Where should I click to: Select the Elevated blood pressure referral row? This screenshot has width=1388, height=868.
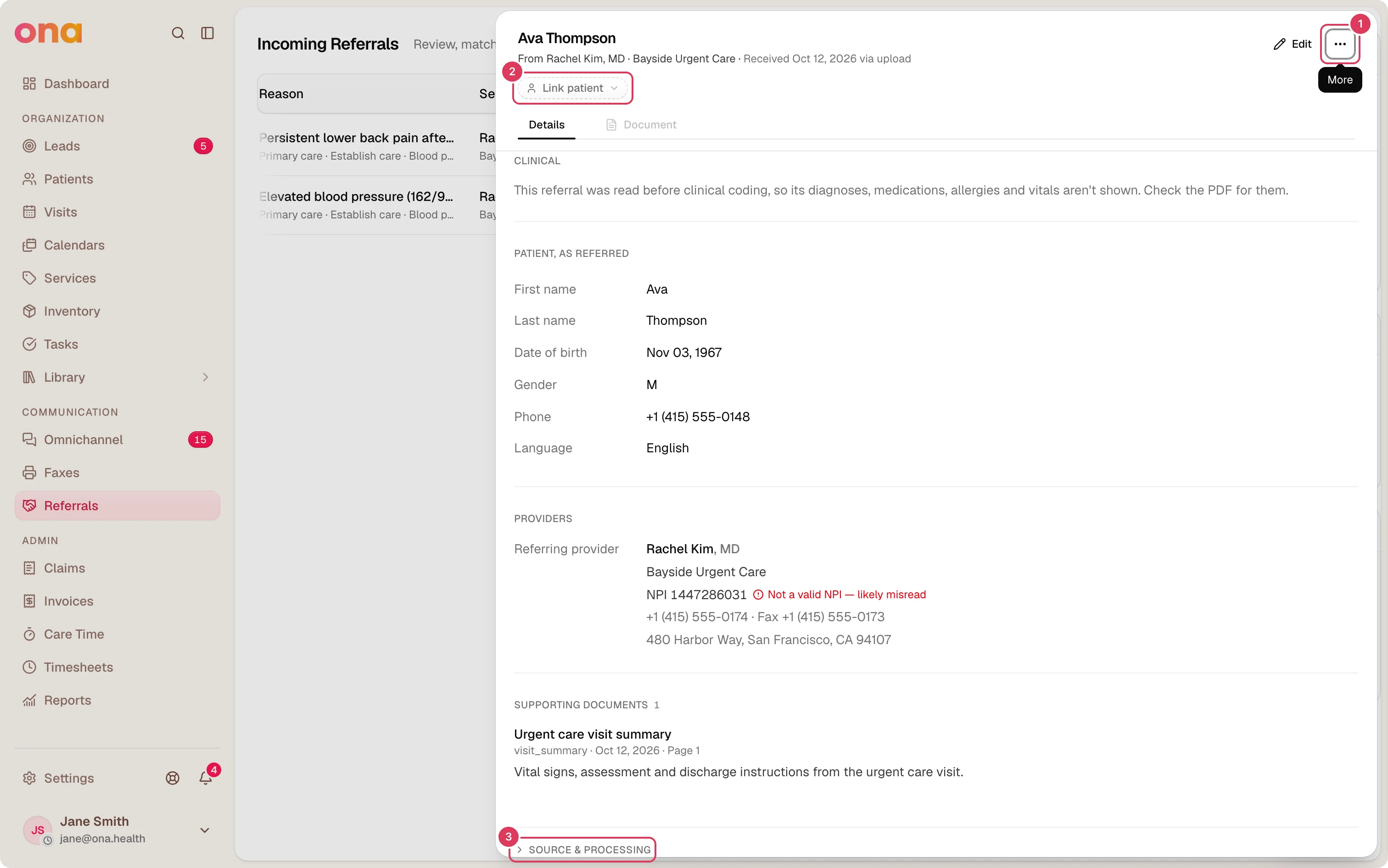tap(376, 205)
